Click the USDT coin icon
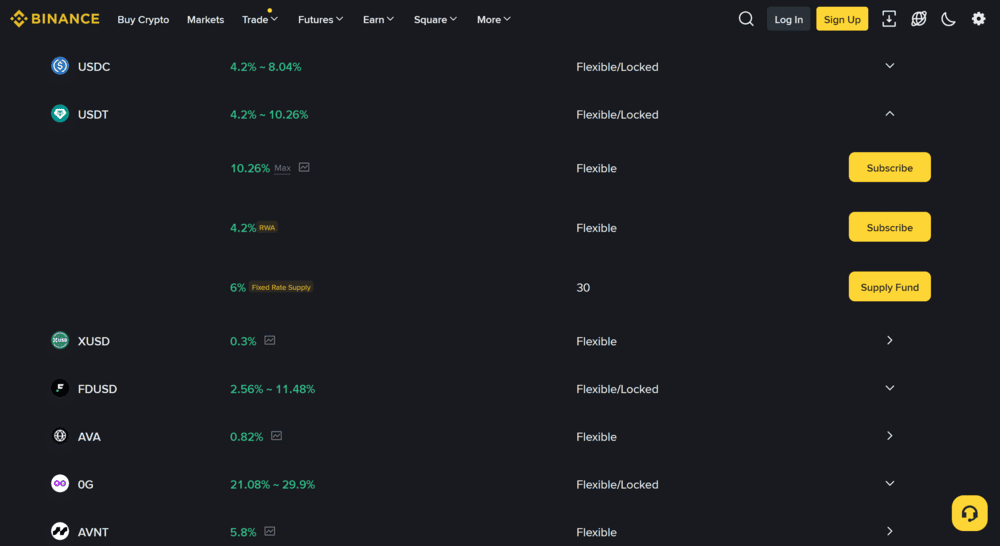Viewport: 1000px width, 546px height. [60, 114]
